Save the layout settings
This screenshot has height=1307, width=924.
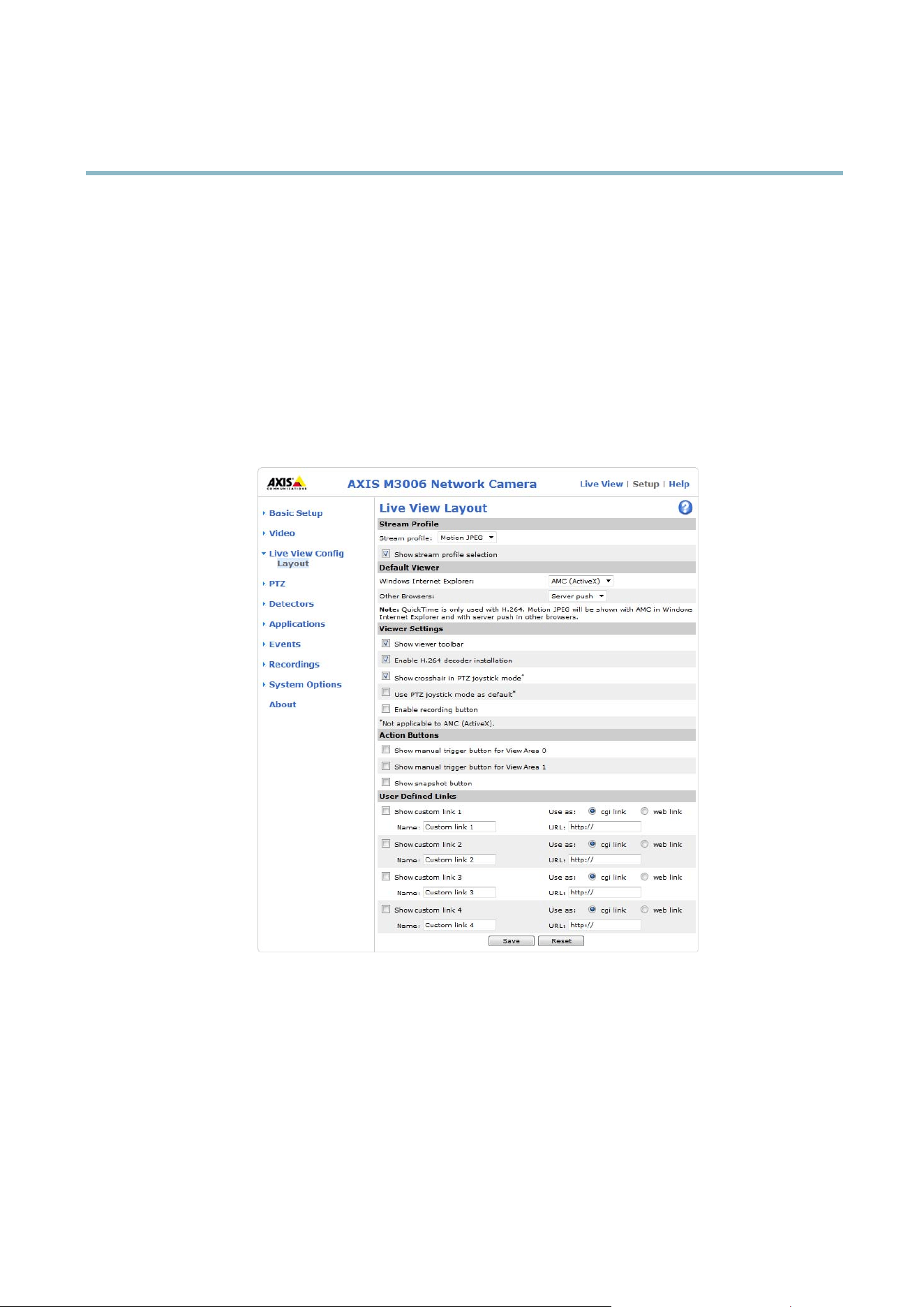[x=512, y=941]
